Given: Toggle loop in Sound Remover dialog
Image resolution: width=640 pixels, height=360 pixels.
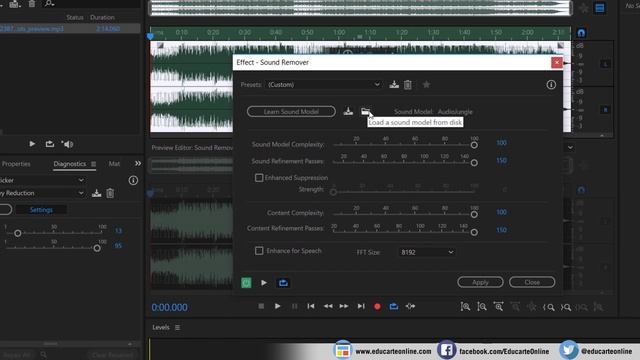Looking at the screenshot, I should (x=283, y=282).
